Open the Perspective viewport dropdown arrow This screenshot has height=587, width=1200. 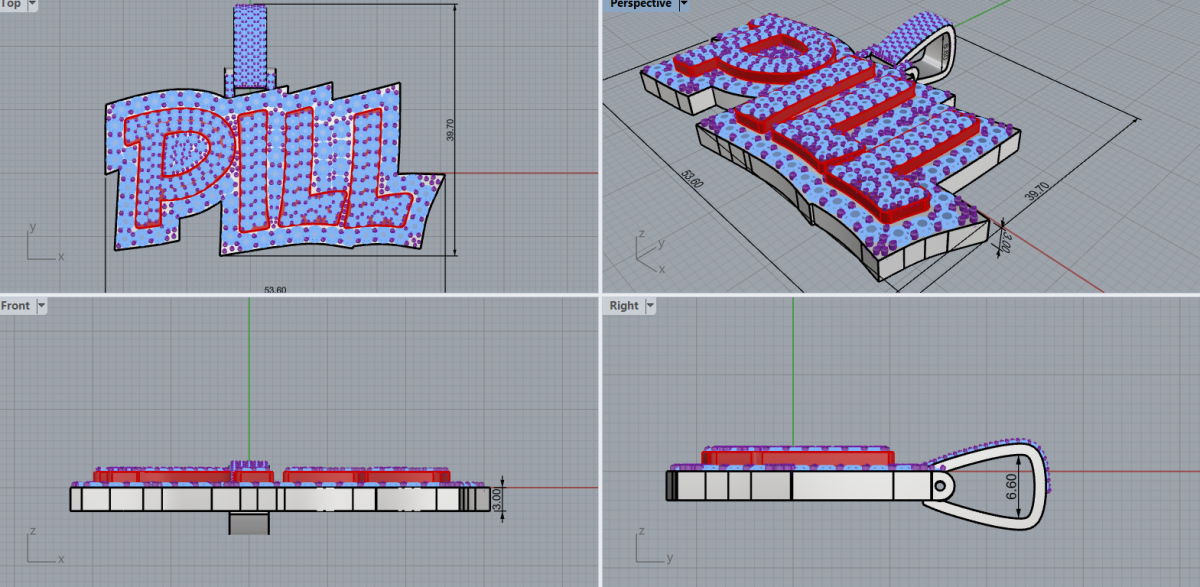click(684, 4)
